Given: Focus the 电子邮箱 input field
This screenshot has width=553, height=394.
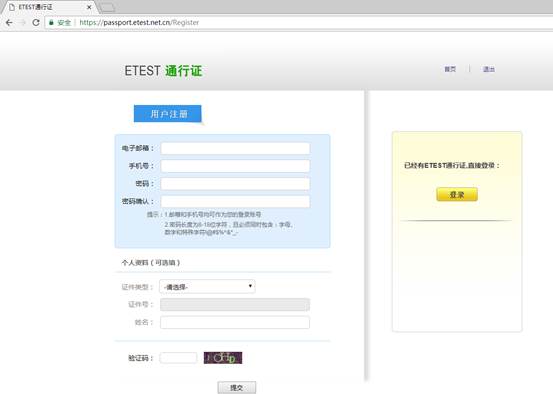Looking at the screenshot, I should click(x=235, y=148).
